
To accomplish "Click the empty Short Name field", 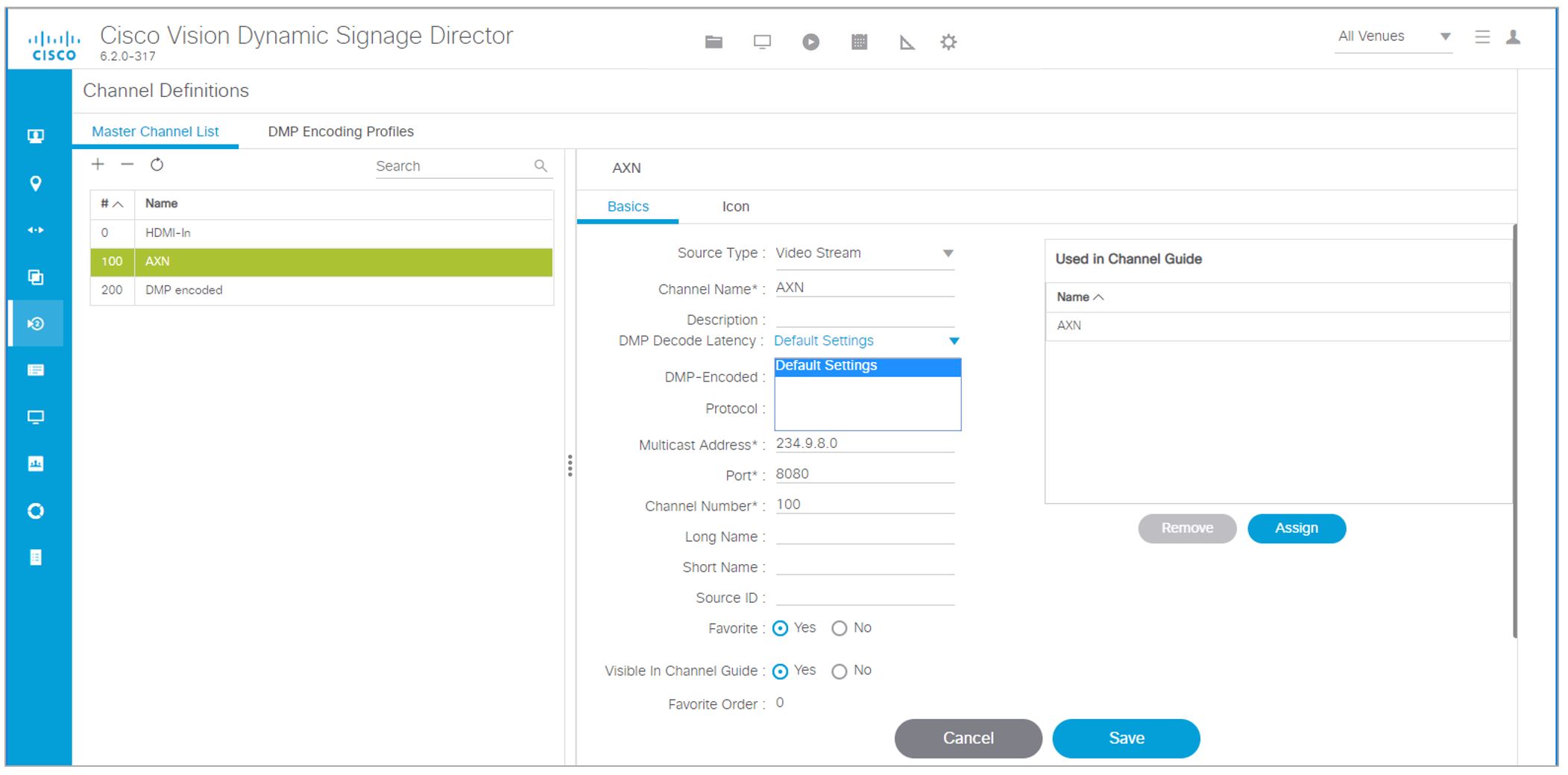I will pyautogui.click(x=865, y=566).
